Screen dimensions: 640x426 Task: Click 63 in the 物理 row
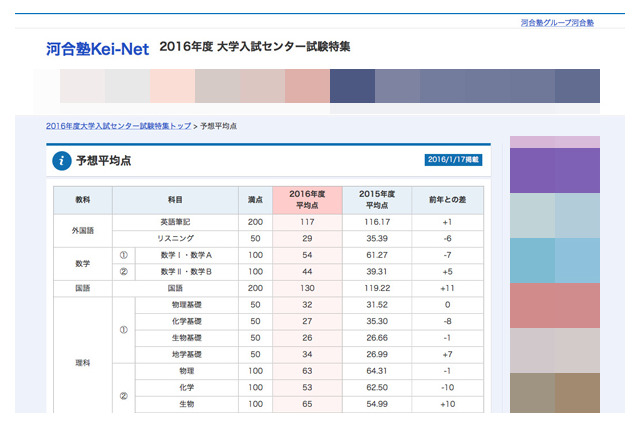coord(307,371)
